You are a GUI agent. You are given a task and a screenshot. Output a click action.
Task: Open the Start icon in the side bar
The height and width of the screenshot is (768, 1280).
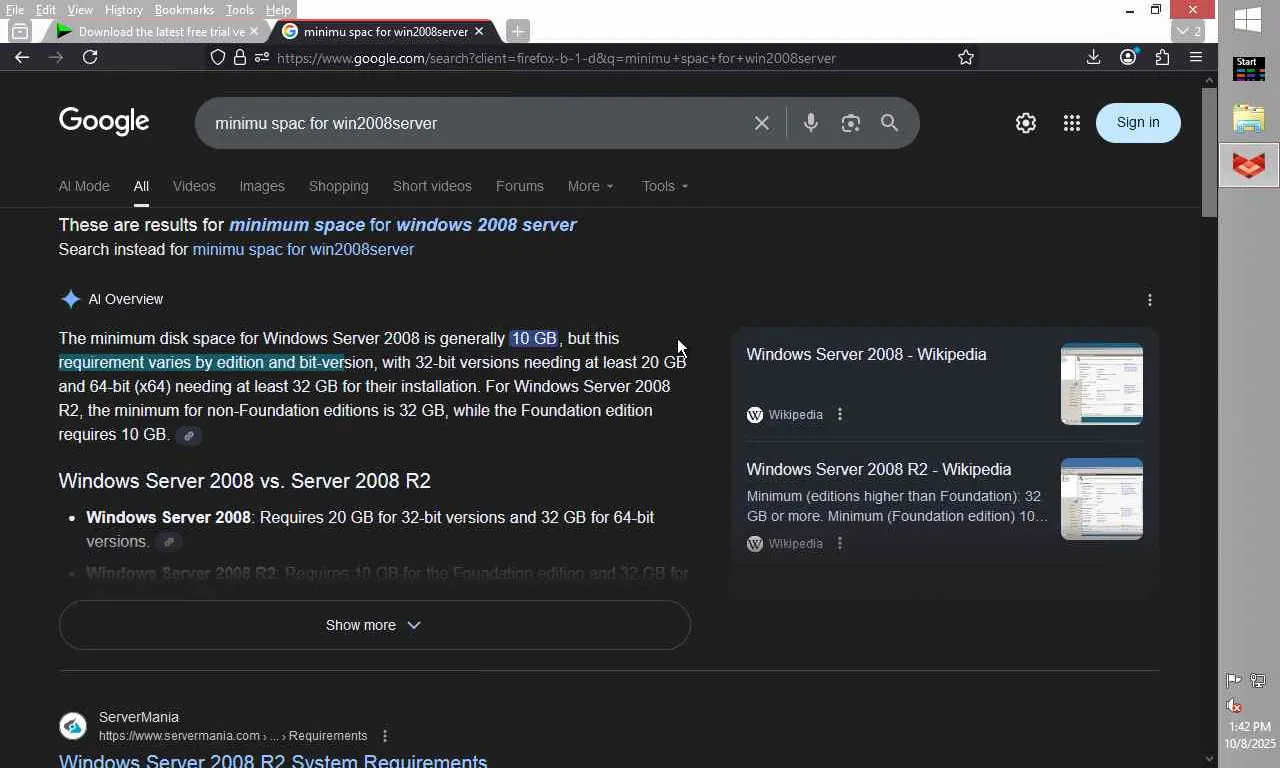pos(1249,69)
